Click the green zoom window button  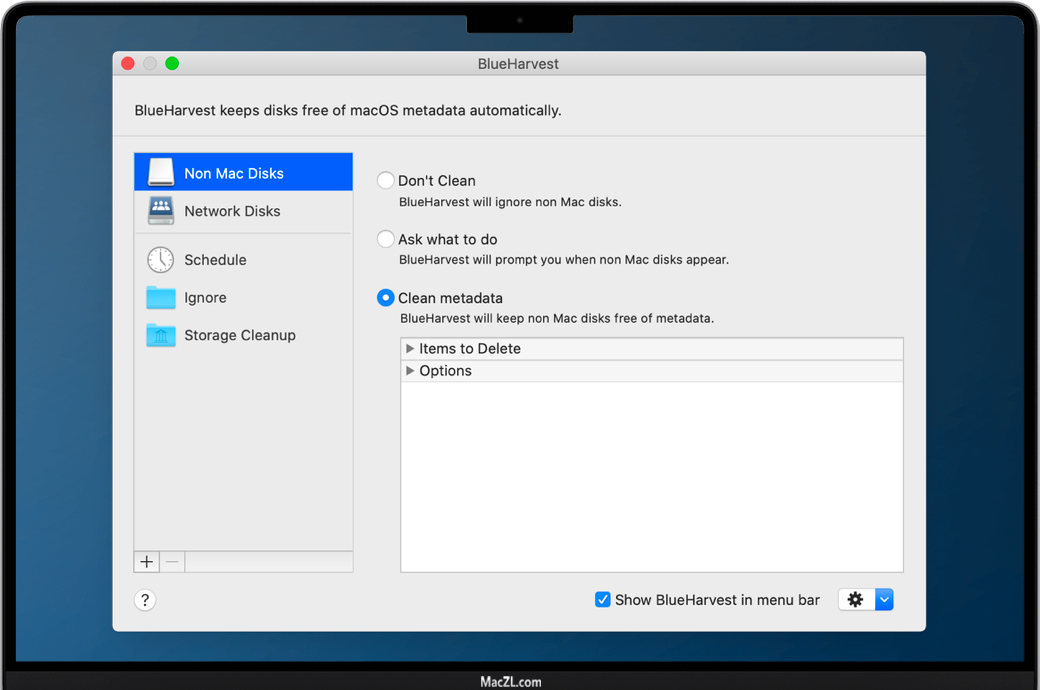coord(172,64)
